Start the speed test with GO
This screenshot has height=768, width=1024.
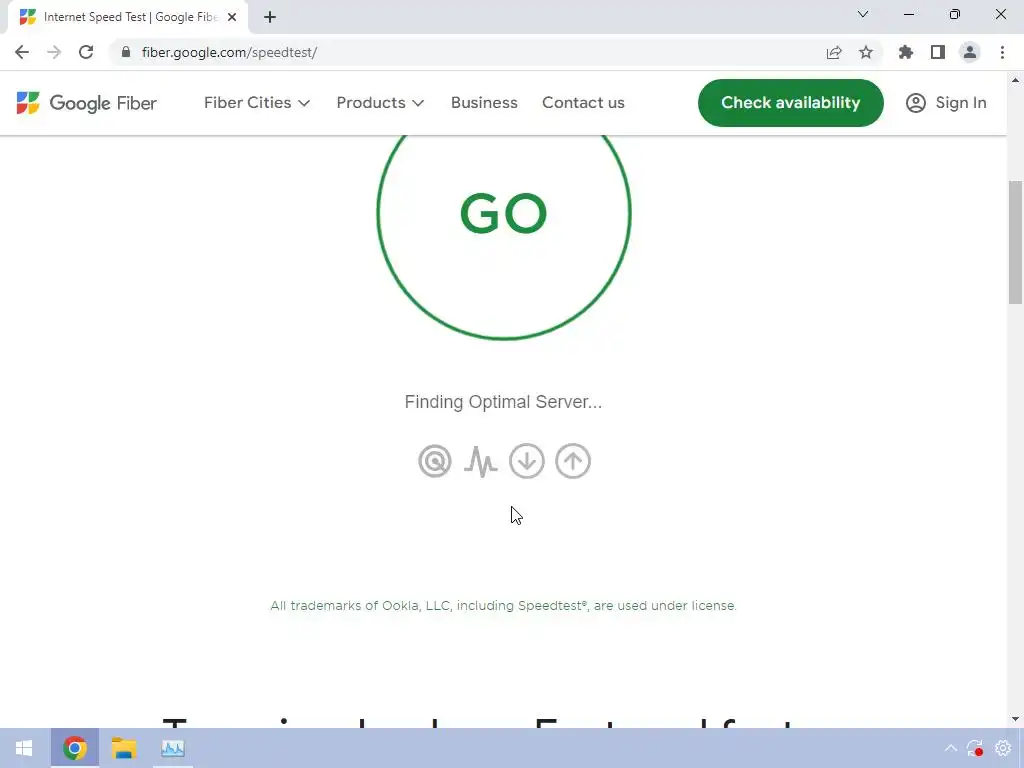pos(504,214)
